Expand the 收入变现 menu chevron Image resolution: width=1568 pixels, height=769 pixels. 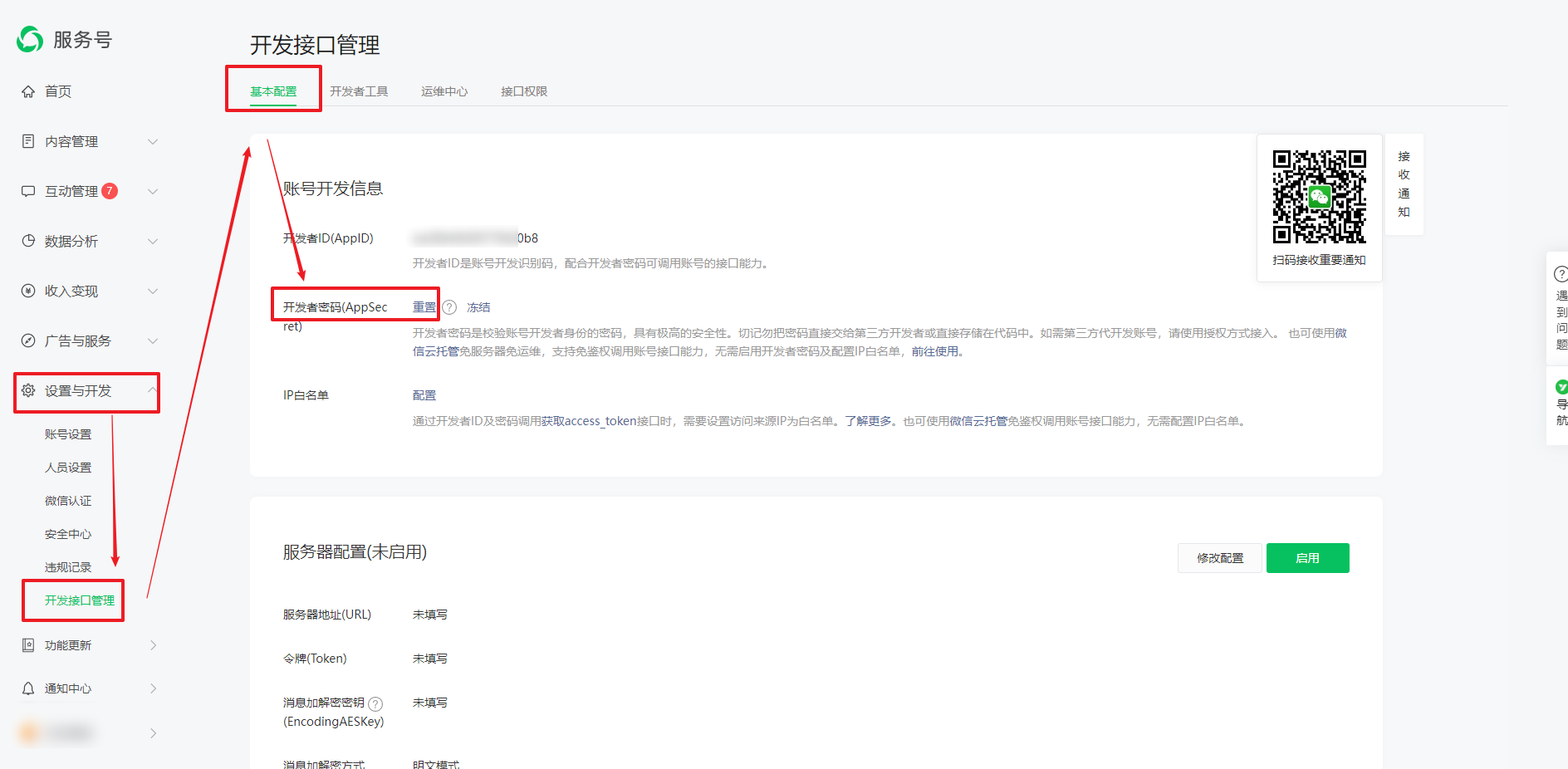153,291
